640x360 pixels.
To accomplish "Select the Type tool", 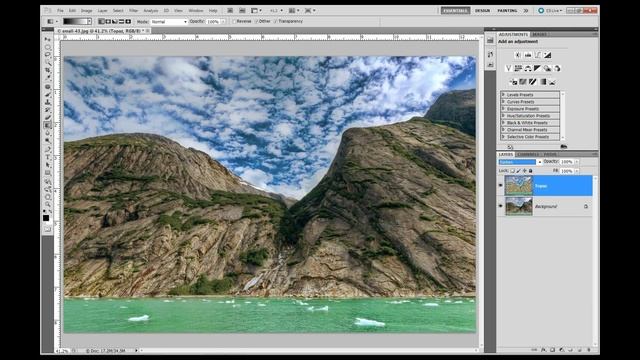I will pos(48,157).
